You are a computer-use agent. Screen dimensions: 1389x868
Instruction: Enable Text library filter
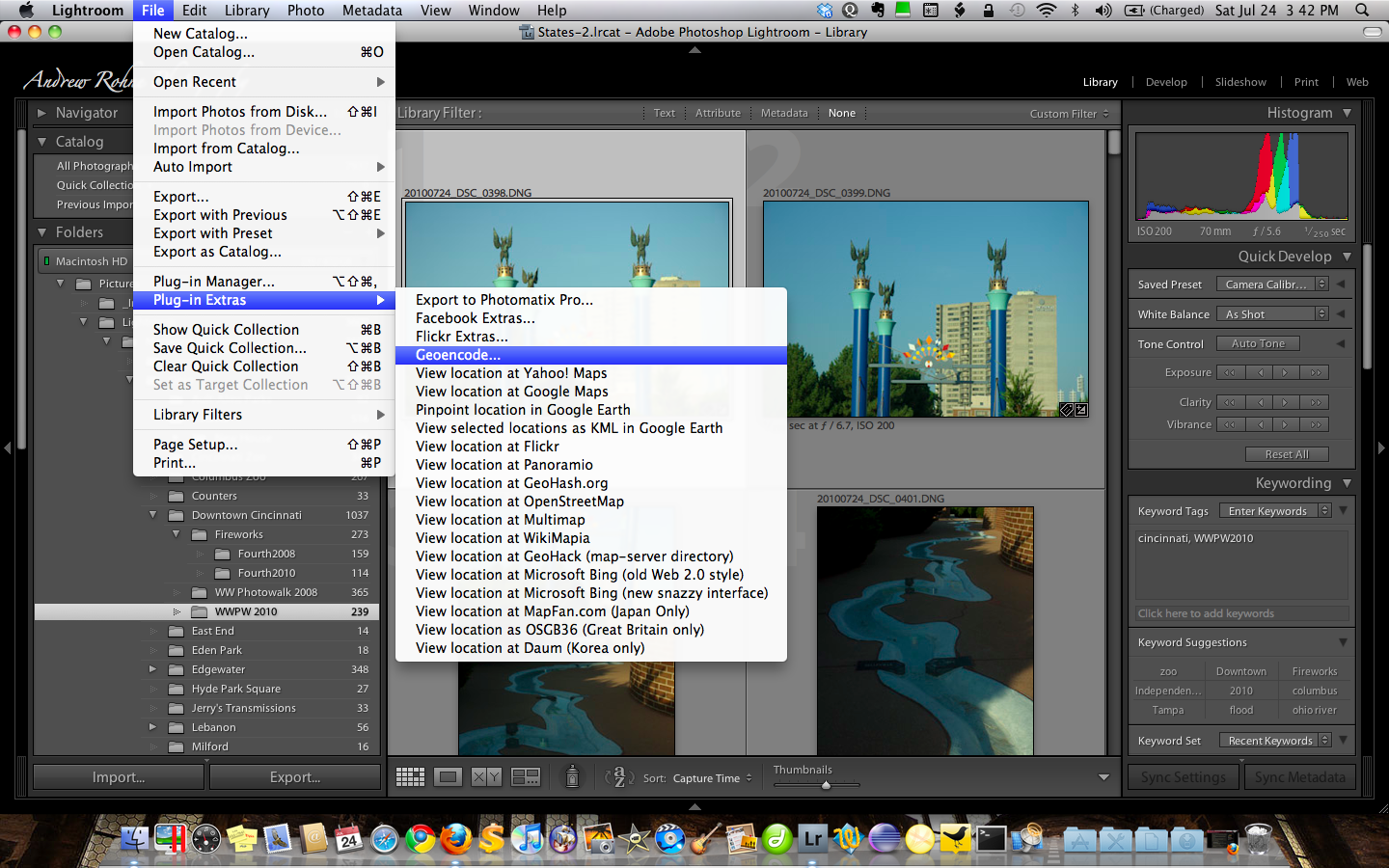(x=665, y=113)
